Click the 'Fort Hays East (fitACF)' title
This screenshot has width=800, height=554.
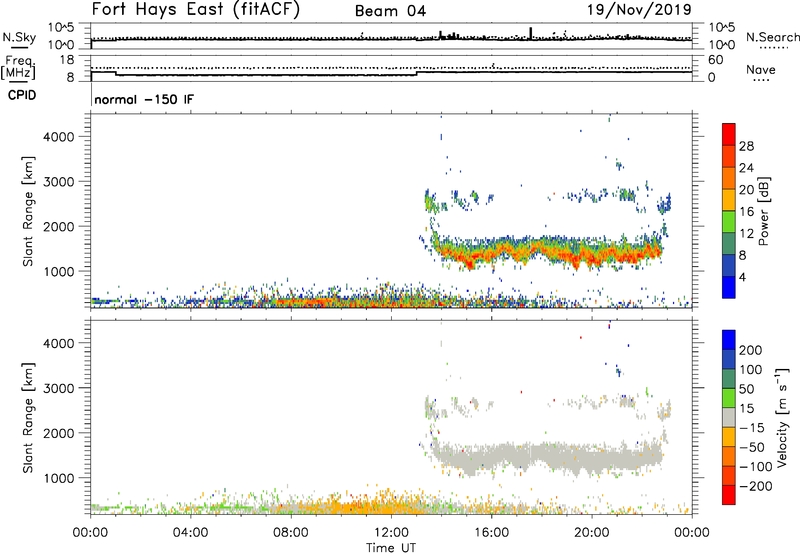tap(196, 10)
